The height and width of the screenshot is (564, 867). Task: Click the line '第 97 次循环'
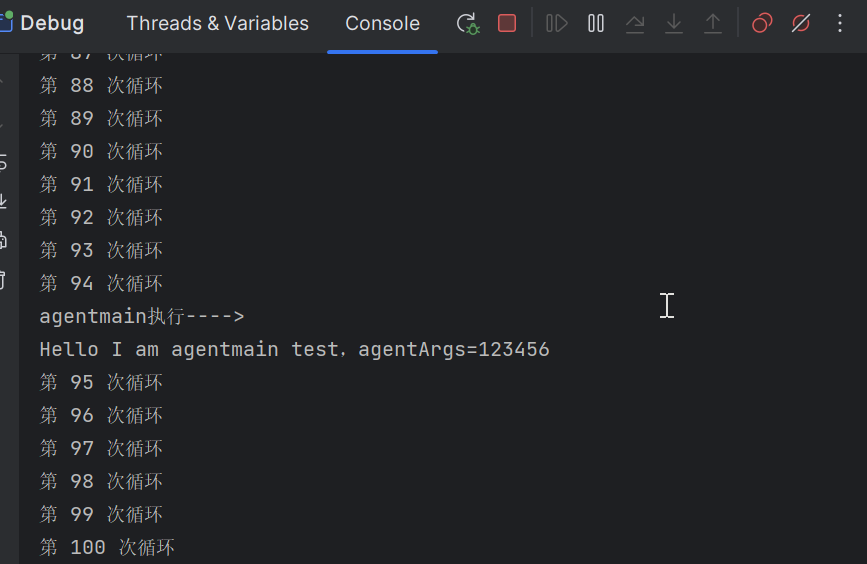(x=101, y=448)
